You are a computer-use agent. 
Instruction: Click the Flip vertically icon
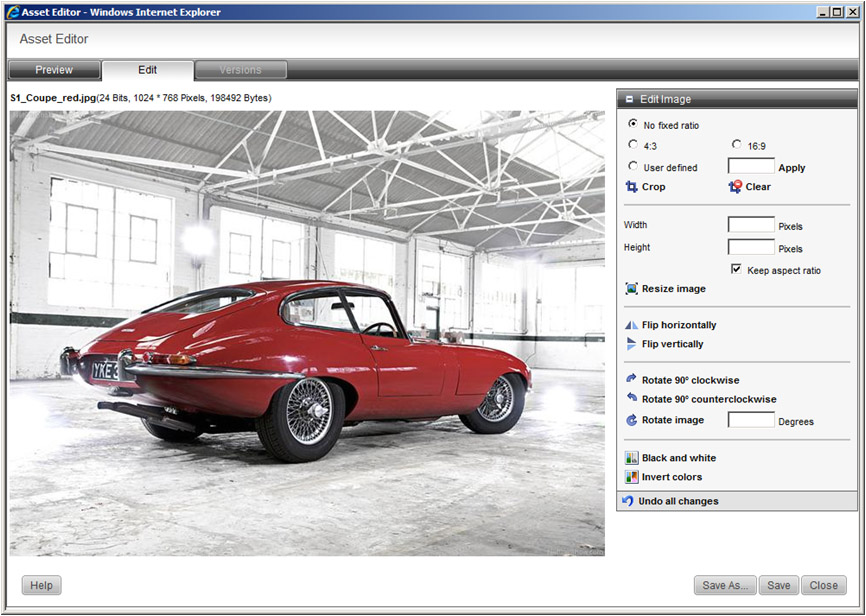(631, 344)
